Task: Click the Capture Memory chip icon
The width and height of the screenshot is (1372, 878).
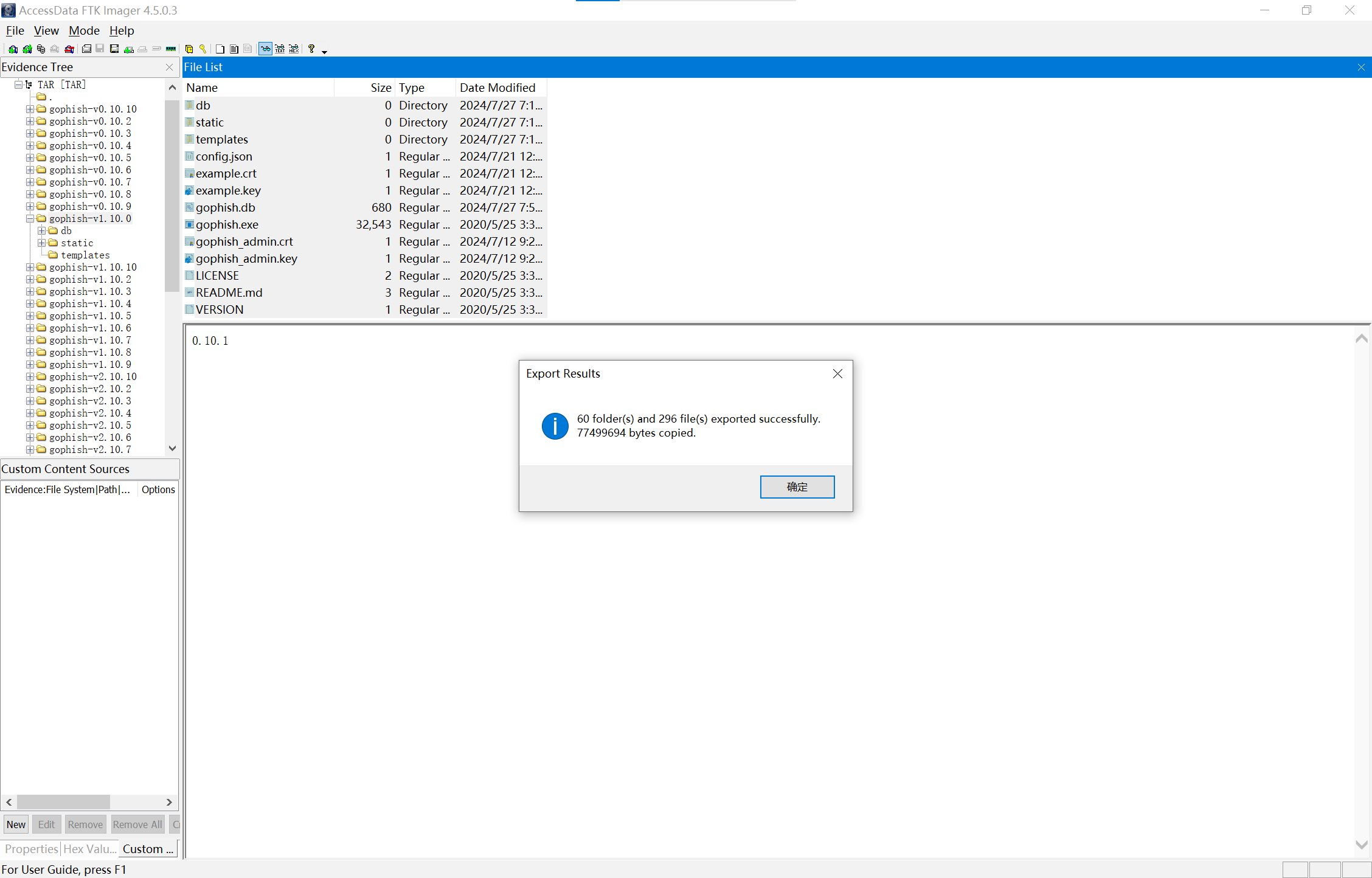Action: pyautogui.click(x=171, y=49)
